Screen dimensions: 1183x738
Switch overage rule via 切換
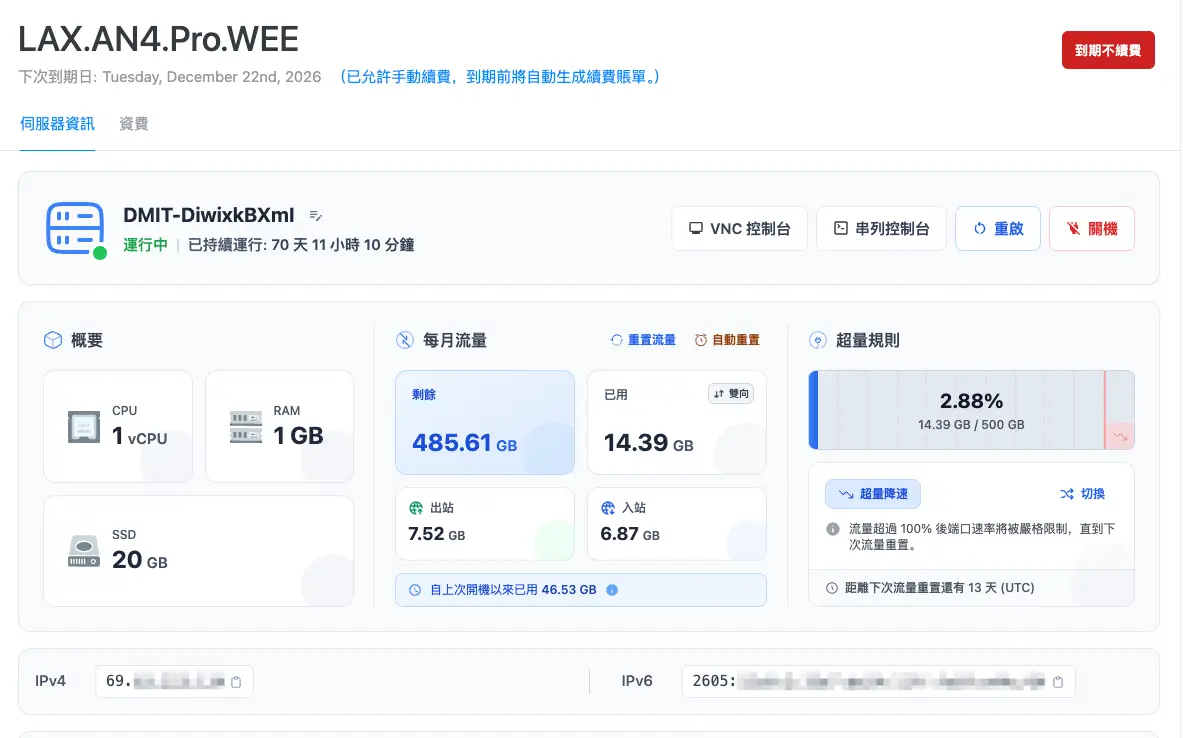(x=1083, y=494)
